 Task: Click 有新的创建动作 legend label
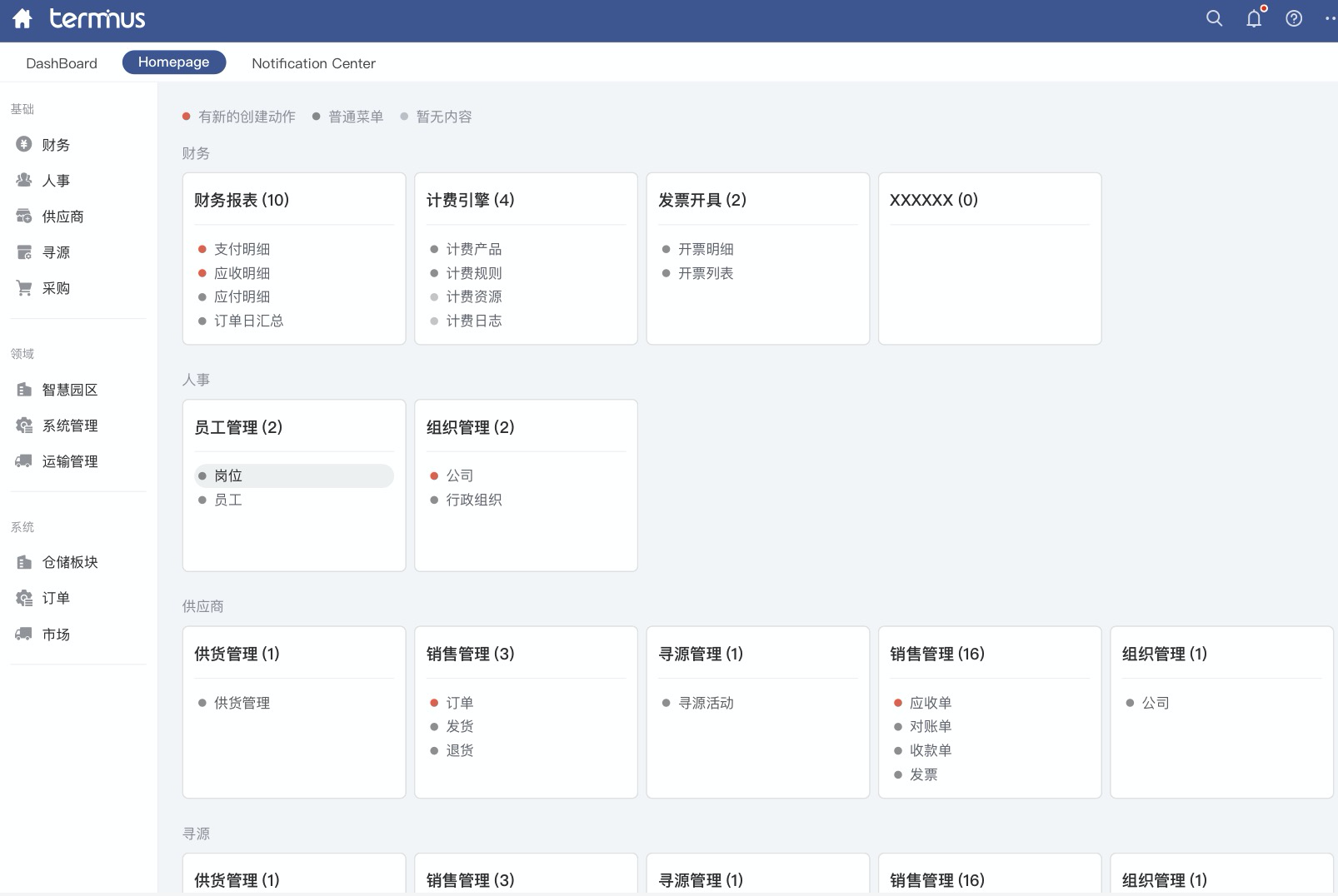click(247, 117)
